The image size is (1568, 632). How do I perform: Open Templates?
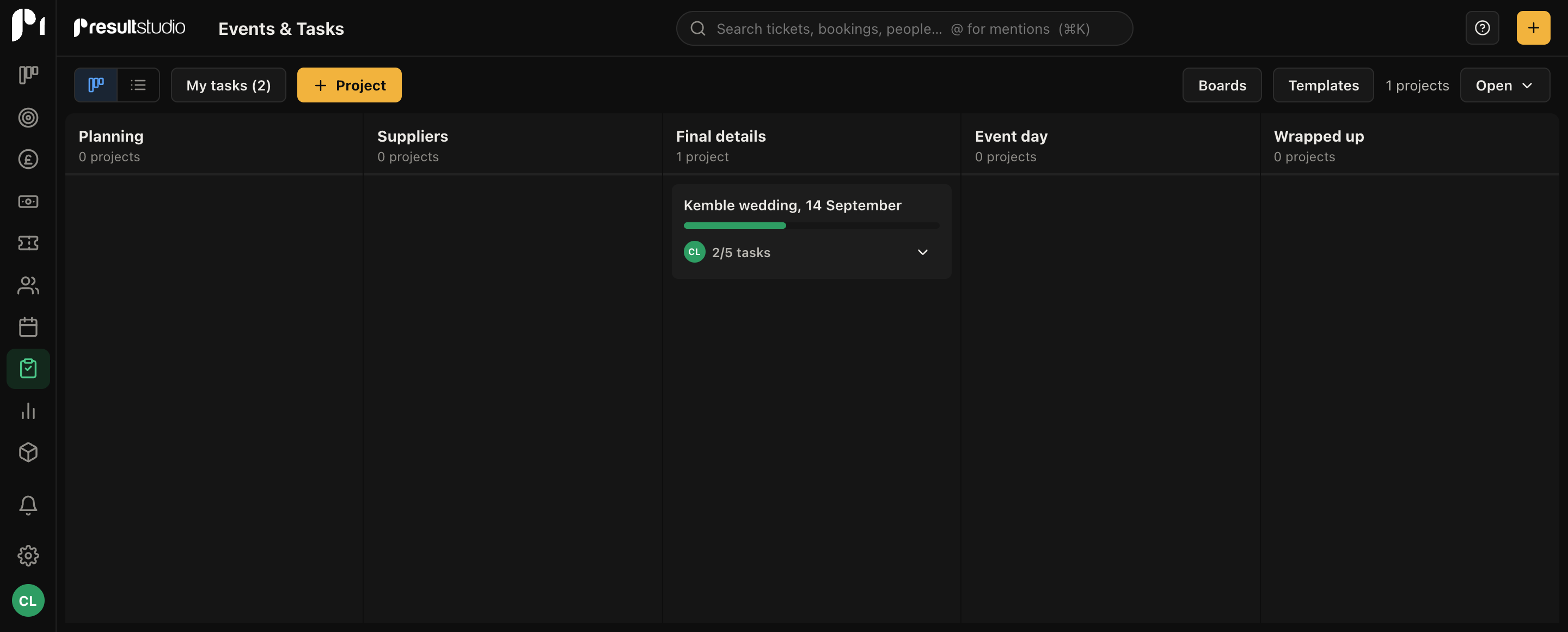1324,84
